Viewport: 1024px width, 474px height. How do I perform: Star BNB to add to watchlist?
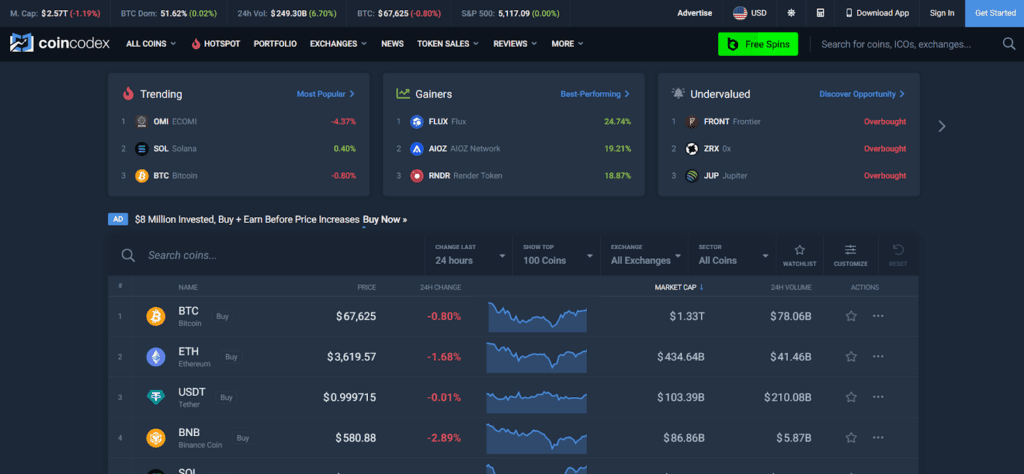tap(851, 437)
